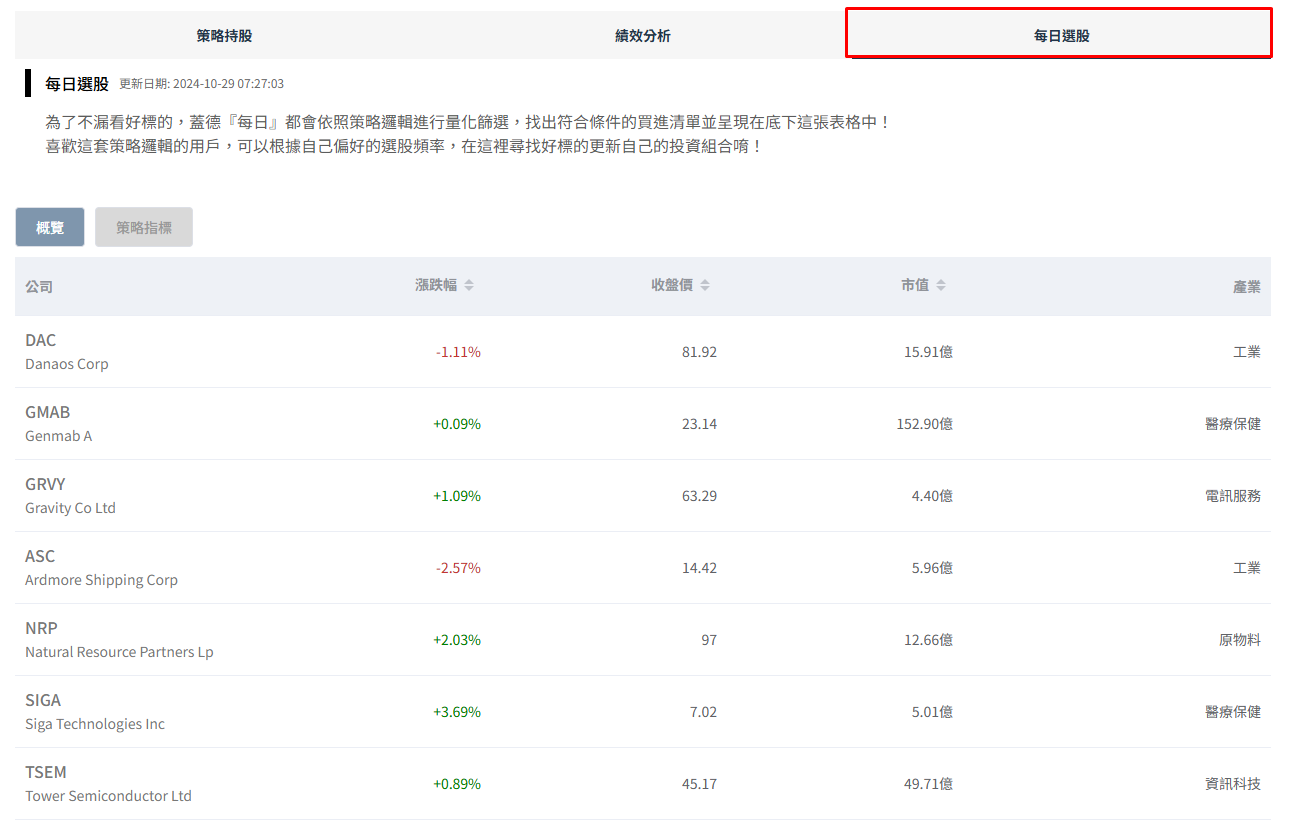This screenshot has width=1310, height=823.
Task: Click the GRVY ticker symbol
Action: (45, 484)
